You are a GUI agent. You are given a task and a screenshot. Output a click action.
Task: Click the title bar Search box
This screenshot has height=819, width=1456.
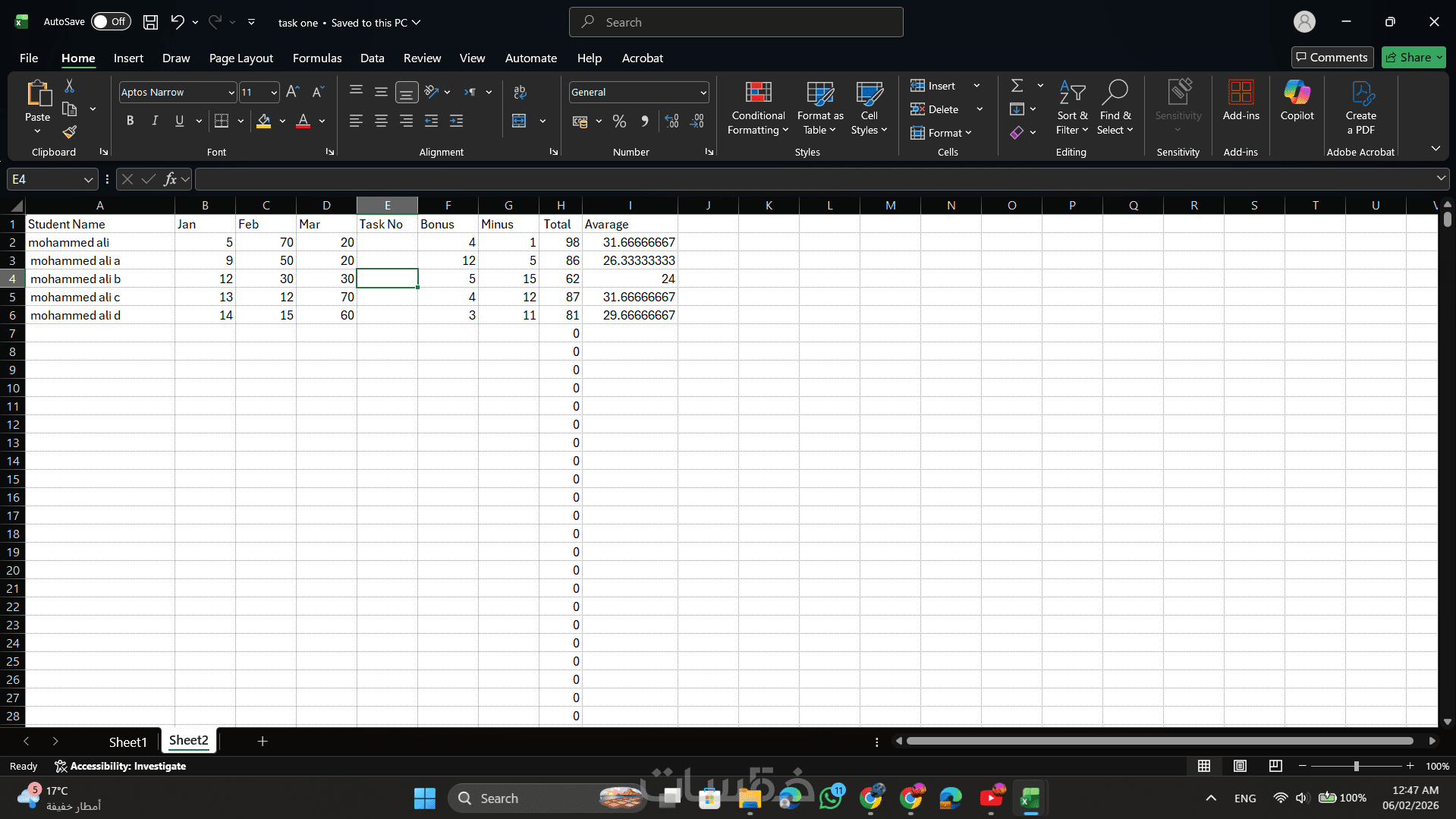[736, 22]
